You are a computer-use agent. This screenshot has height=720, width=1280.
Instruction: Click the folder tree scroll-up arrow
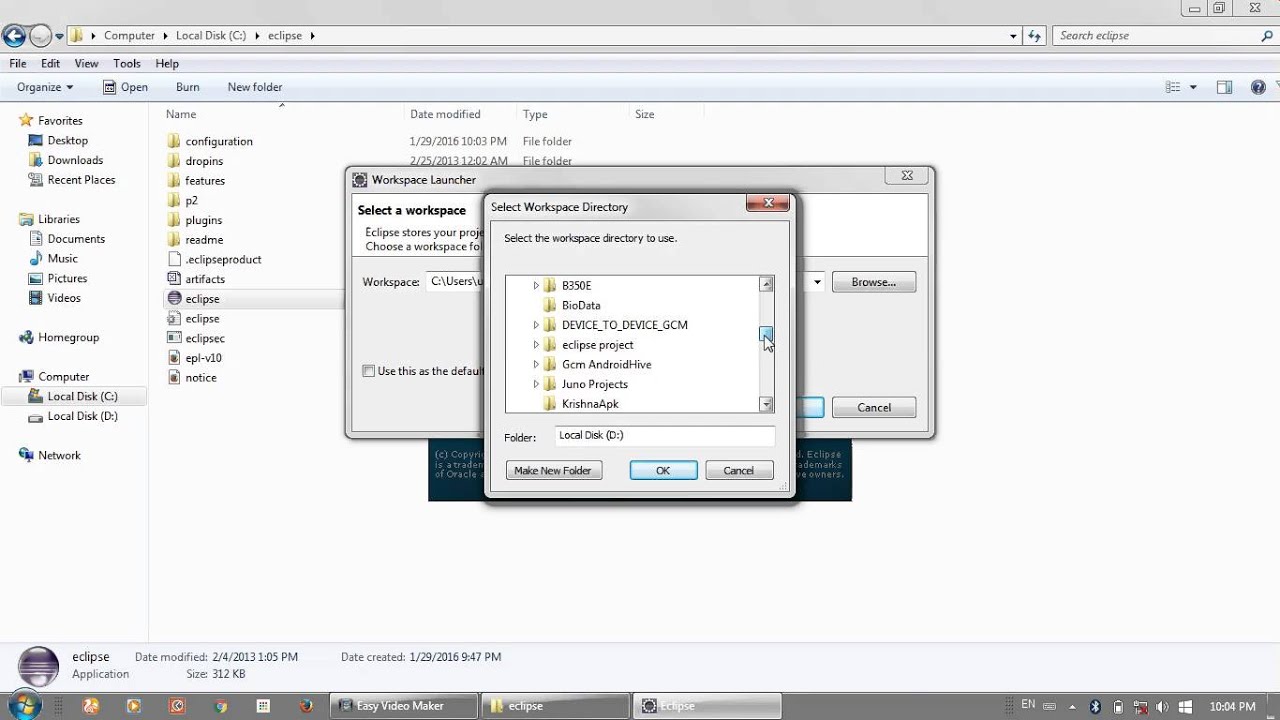coord(766,285)
